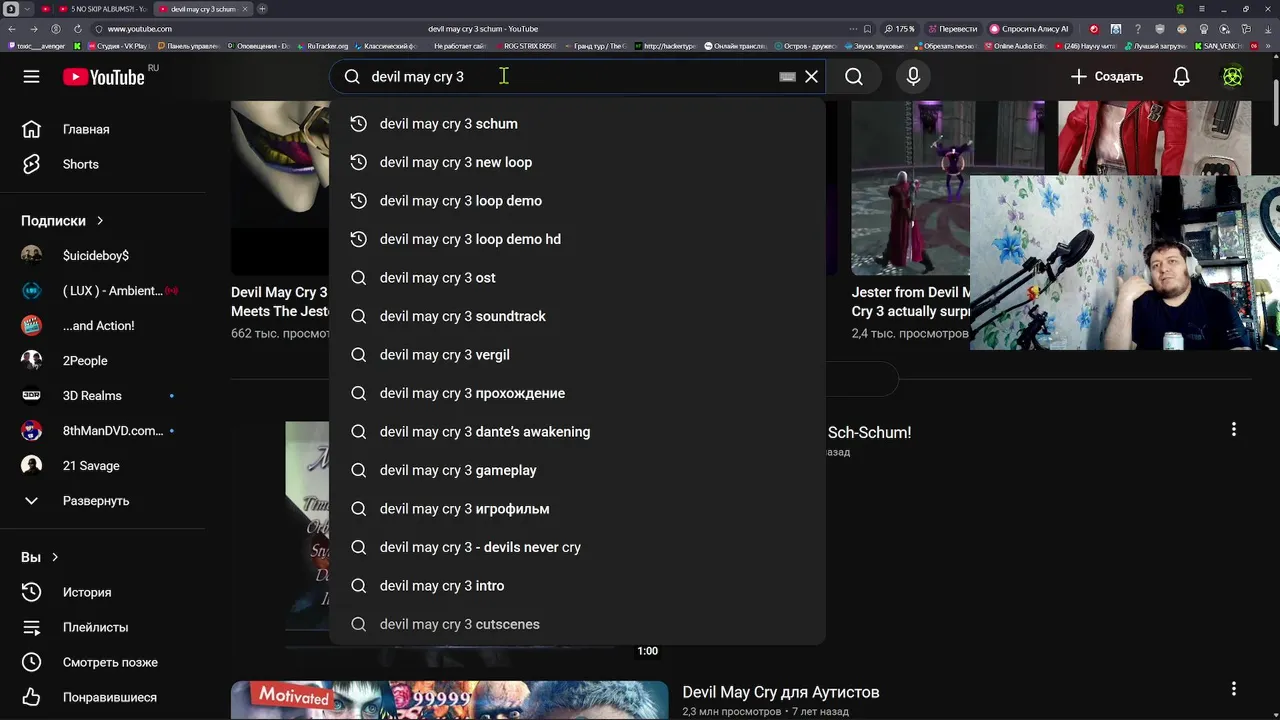Click Спросить Алису AI button
1280x720 pixels.
tap(1030, 29)
